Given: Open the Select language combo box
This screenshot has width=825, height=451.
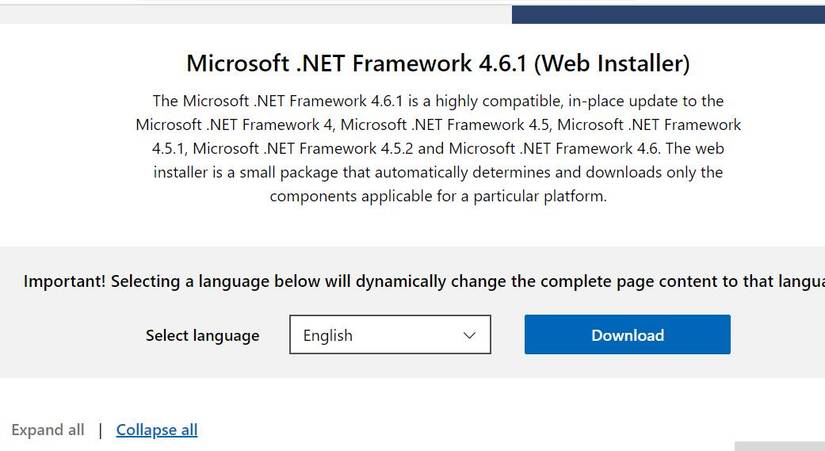Looking at the screenshot, I should point(390,335).
